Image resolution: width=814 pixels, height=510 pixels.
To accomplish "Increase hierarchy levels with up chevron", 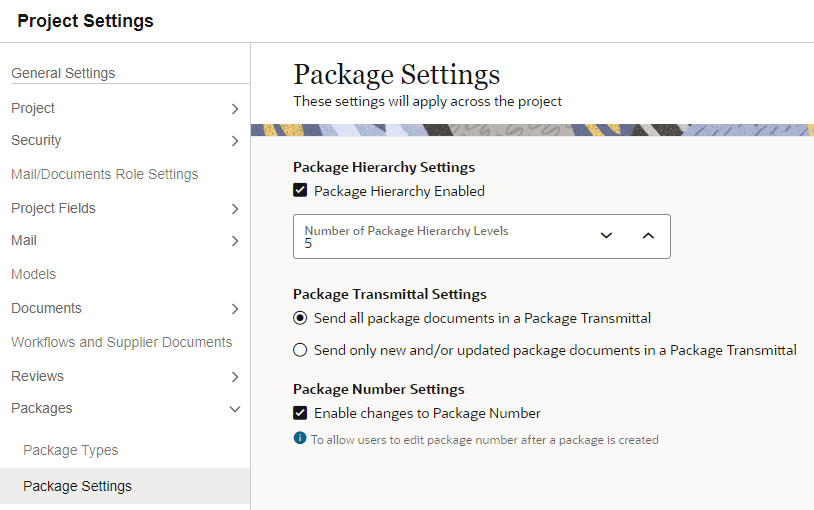I will pos(648,236).
